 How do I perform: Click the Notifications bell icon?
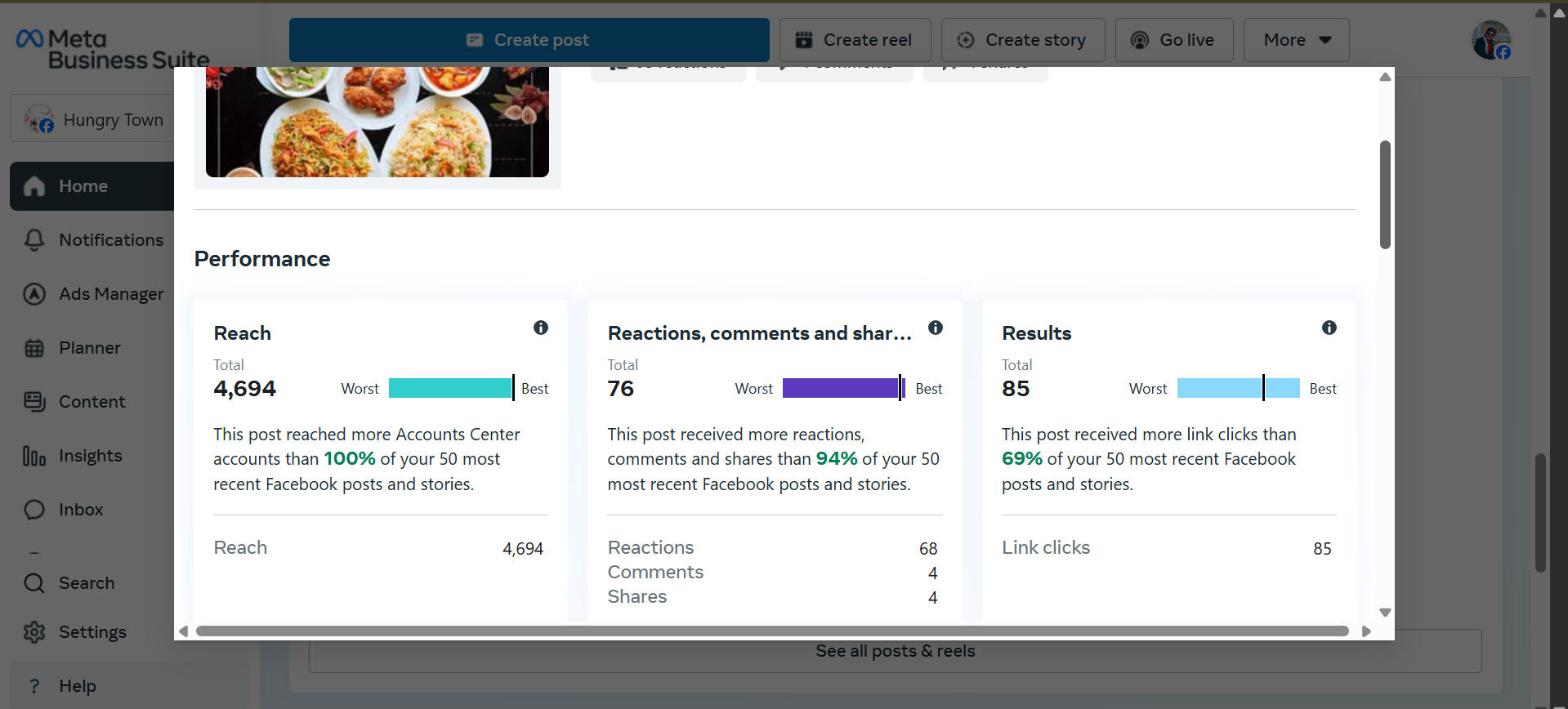(34, 240)
